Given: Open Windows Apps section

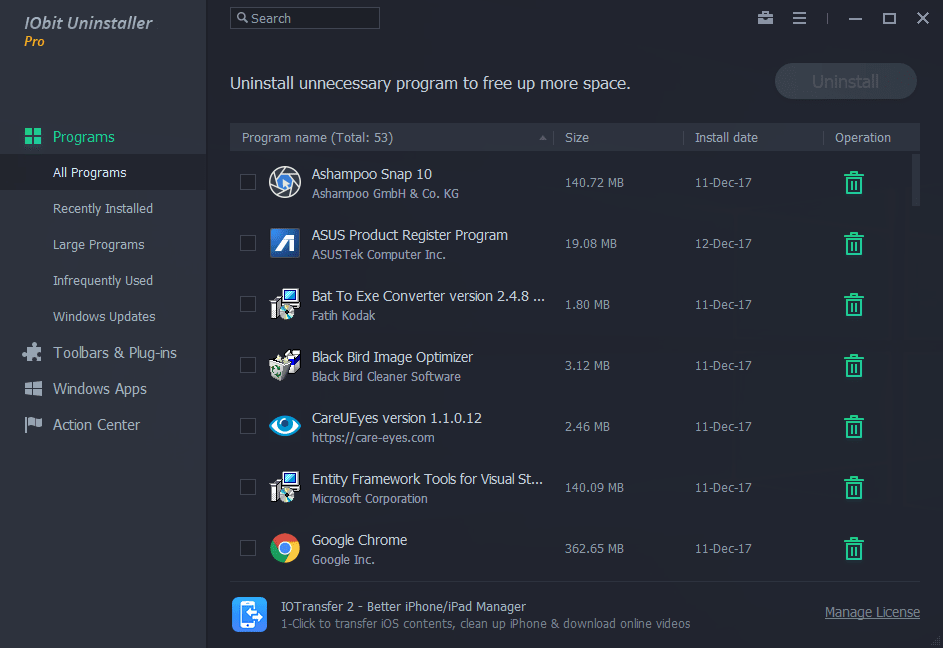Looking at the screenshot, I should tap(99, 389).
